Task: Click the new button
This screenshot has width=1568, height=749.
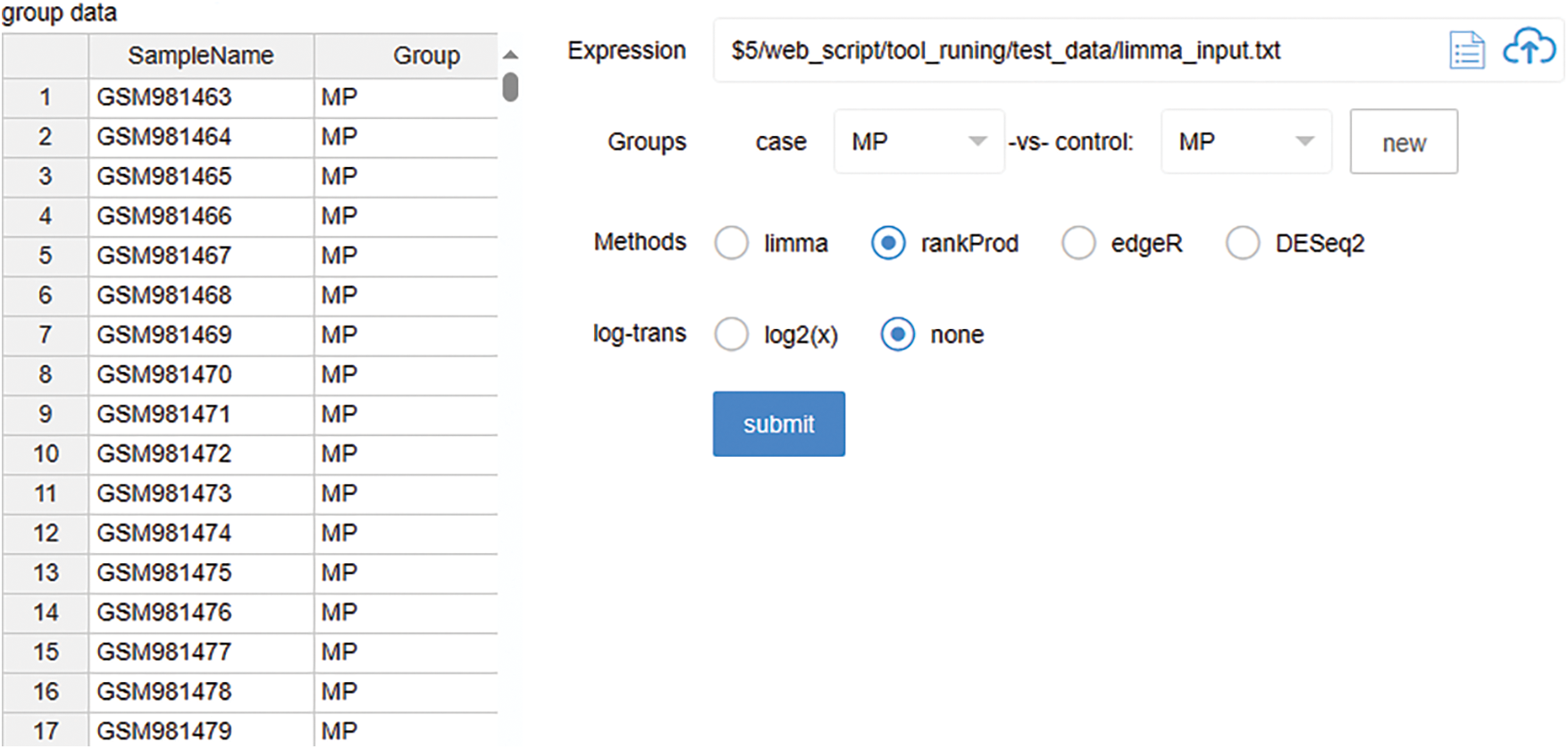Action: click(x=1404, y=143)
